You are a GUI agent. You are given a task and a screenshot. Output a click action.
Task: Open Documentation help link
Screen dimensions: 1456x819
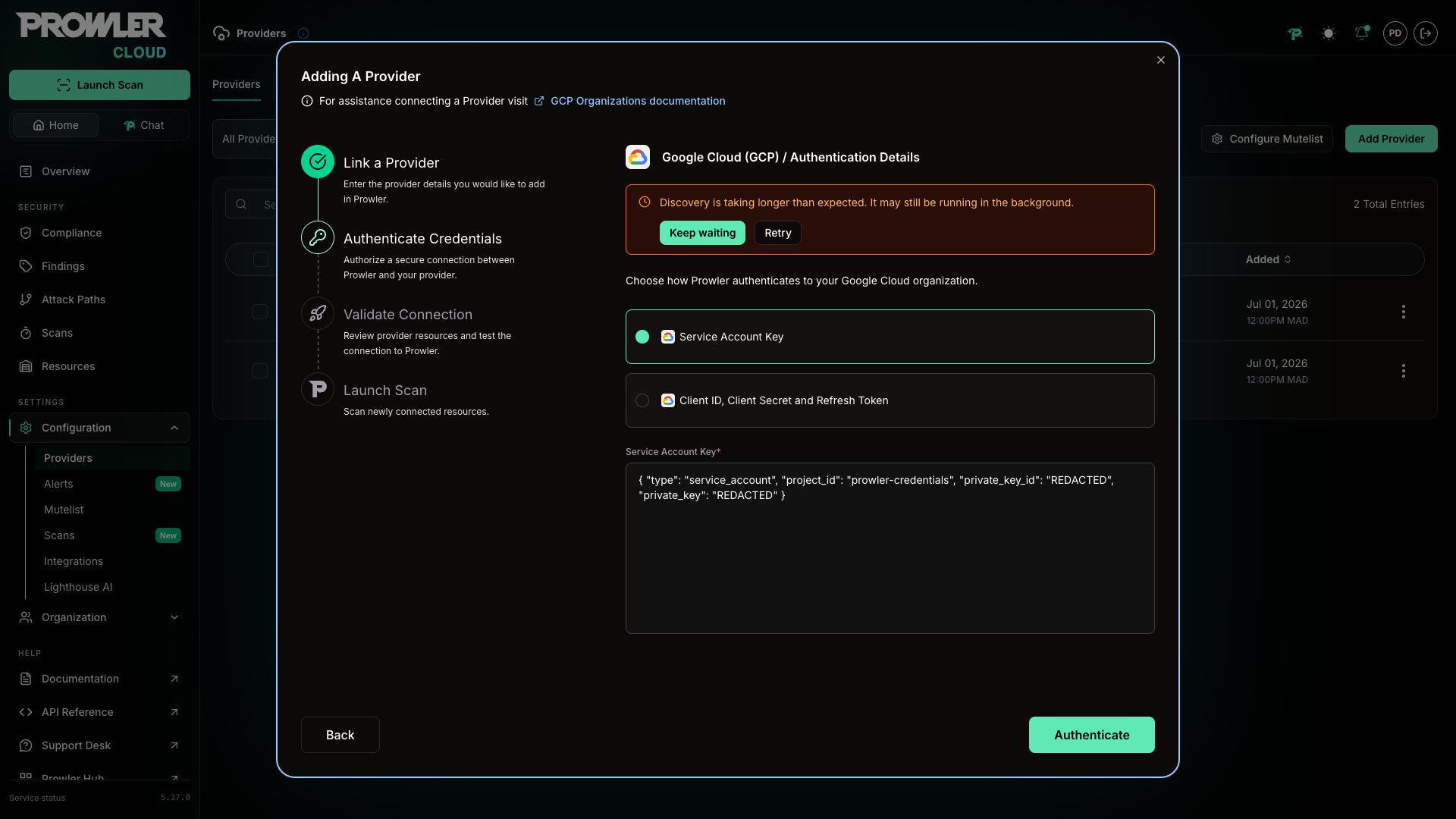point(99,679)
